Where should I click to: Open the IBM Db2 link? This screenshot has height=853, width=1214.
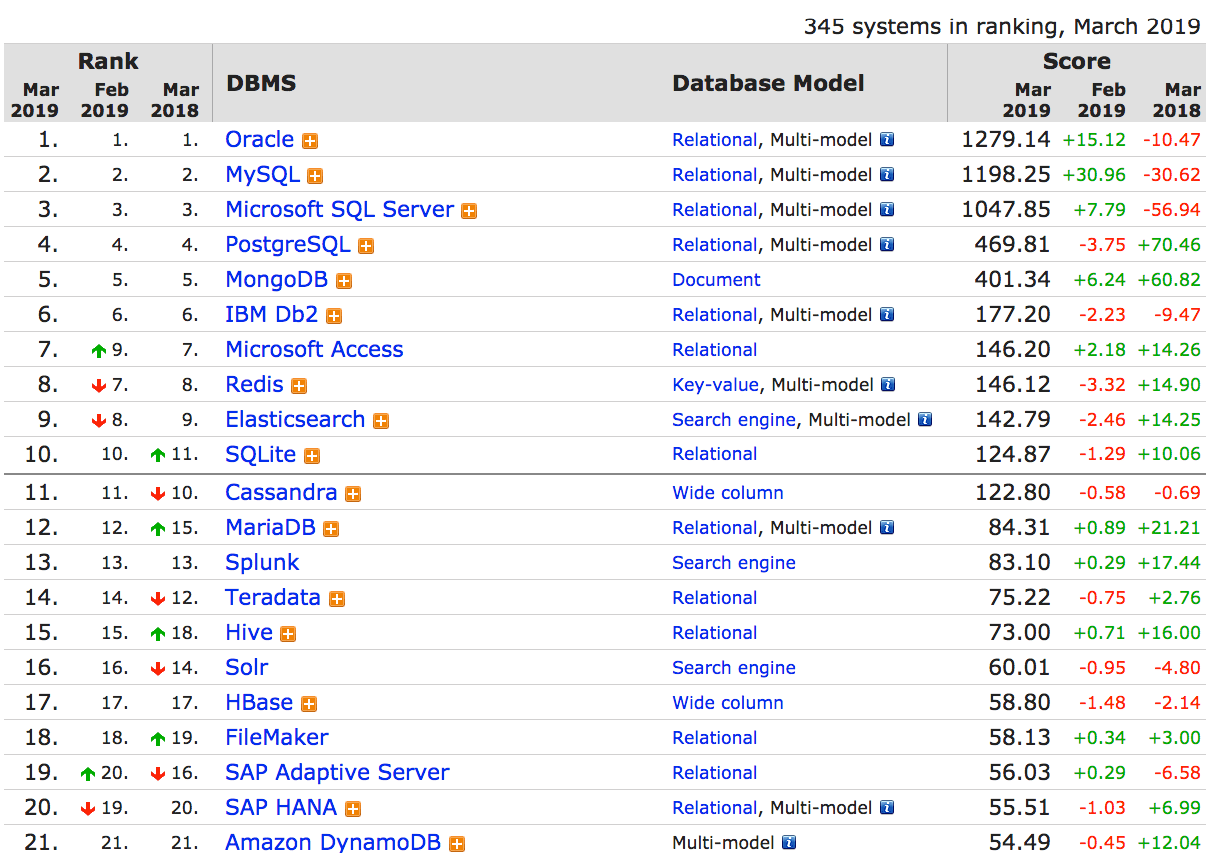(272, 315)
